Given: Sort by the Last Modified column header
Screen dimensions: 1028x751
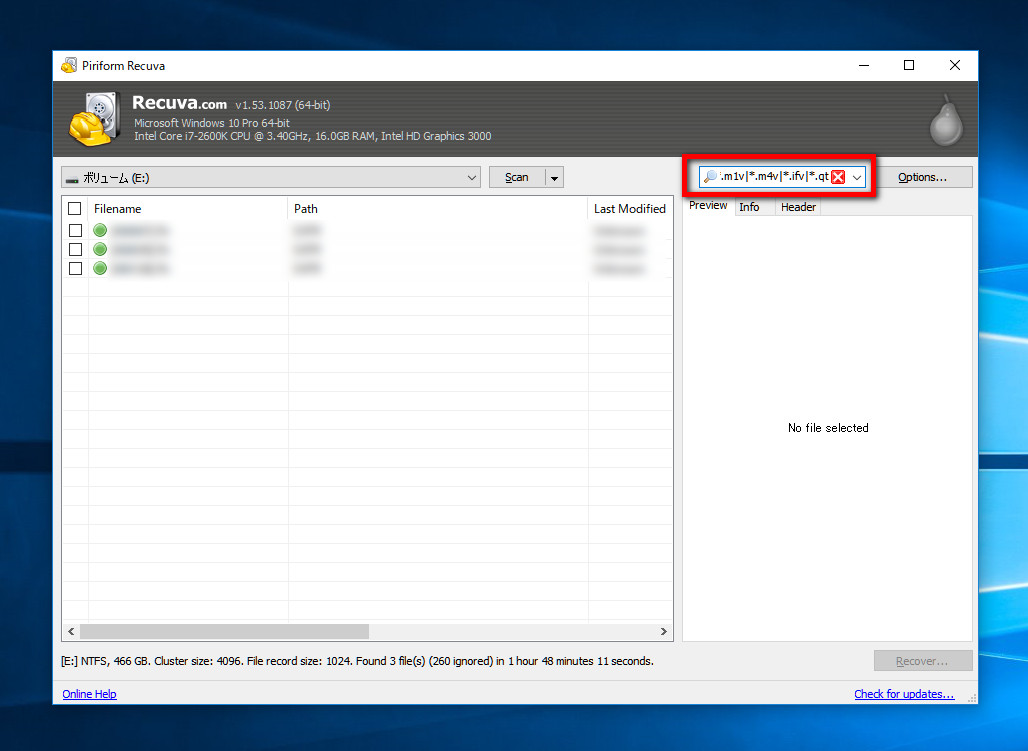Looking at the screenshot, I should tap(630, 209).
